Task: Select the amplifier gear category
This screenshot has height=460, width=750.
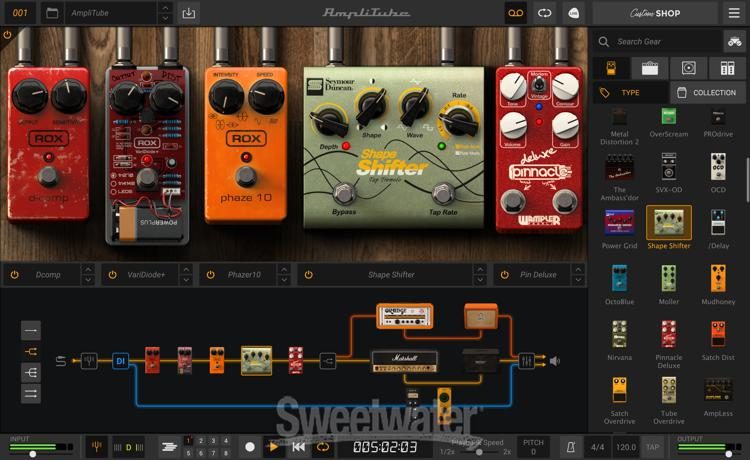Action: click(x=650, y=68)
